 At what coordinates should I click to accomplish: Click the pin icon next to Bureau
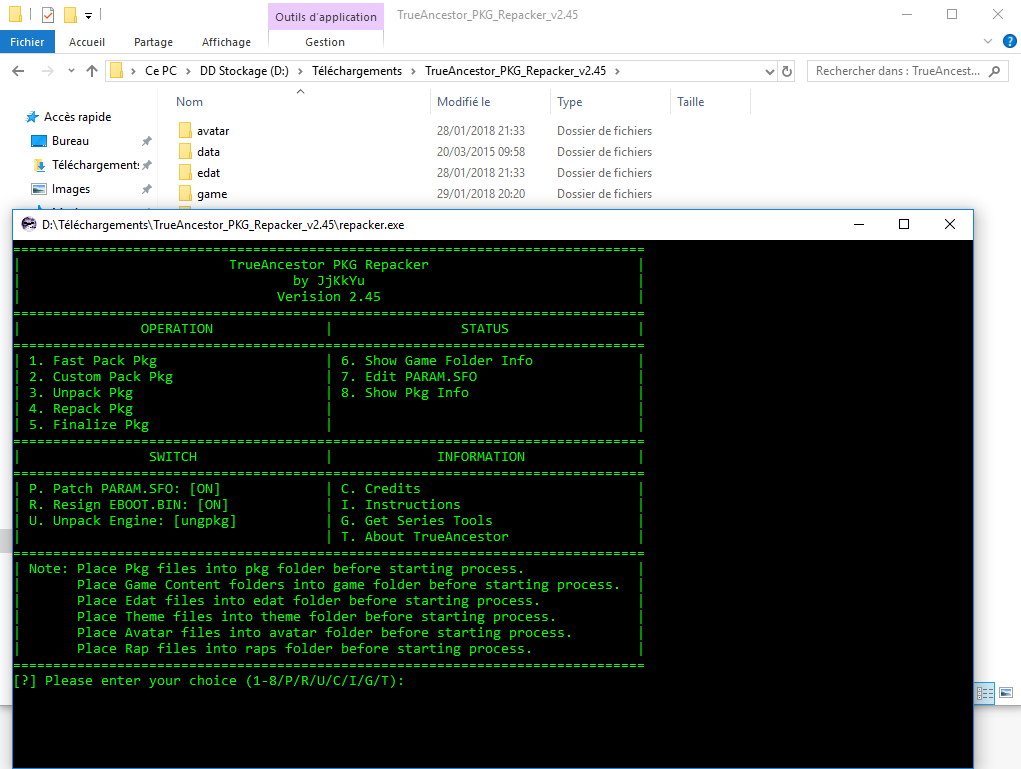coord(147,141)
